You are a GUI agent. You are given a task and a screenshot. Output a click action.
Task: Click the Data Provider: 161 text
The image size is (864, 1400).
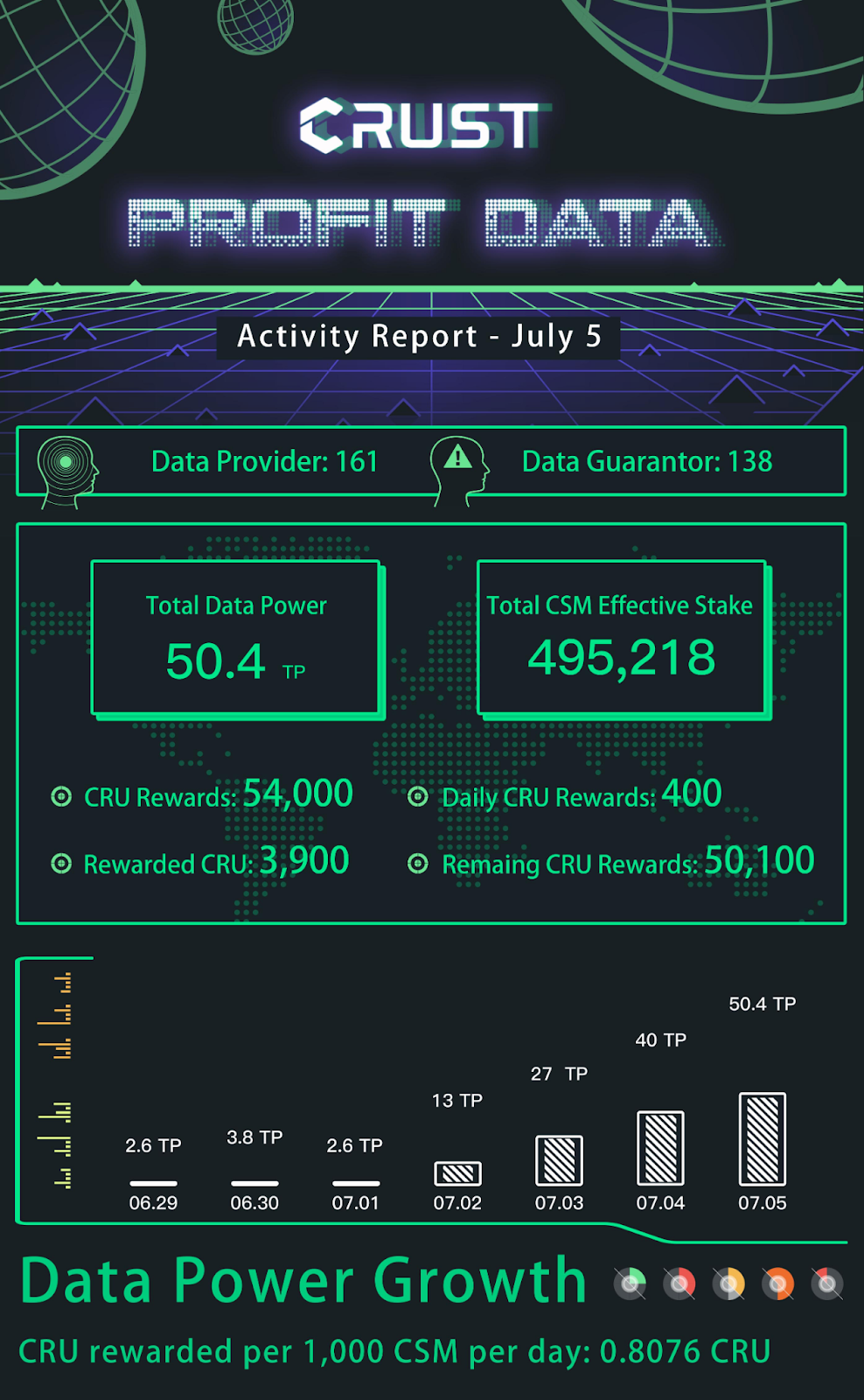coord(264,461)
